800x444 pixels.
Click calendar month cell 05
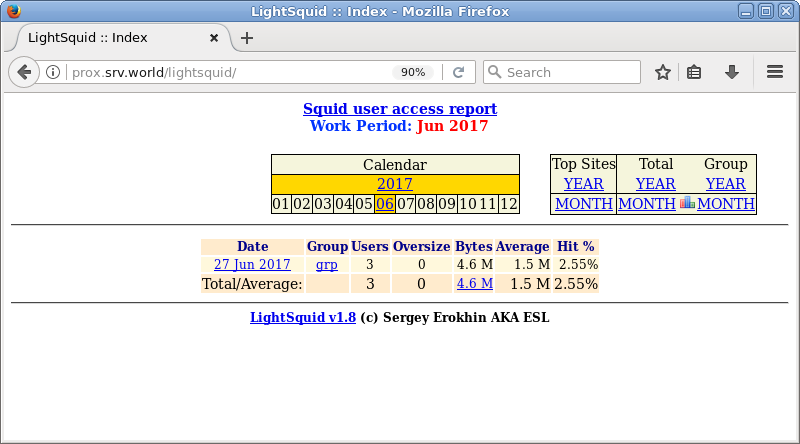[364, 204]
